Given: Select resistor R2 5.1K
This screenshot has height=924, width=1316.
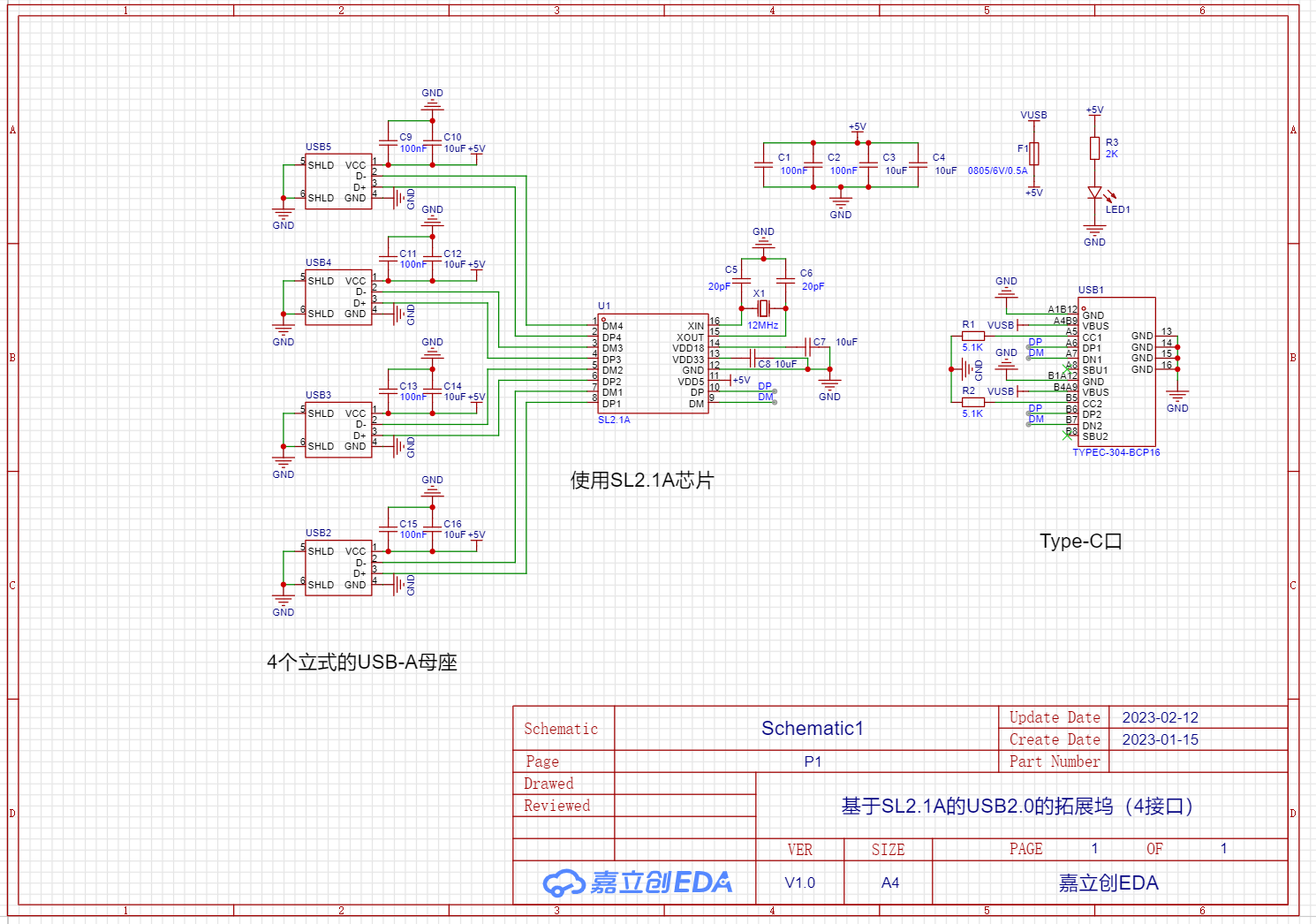Looking at the screenshot, I should point(972,402).
